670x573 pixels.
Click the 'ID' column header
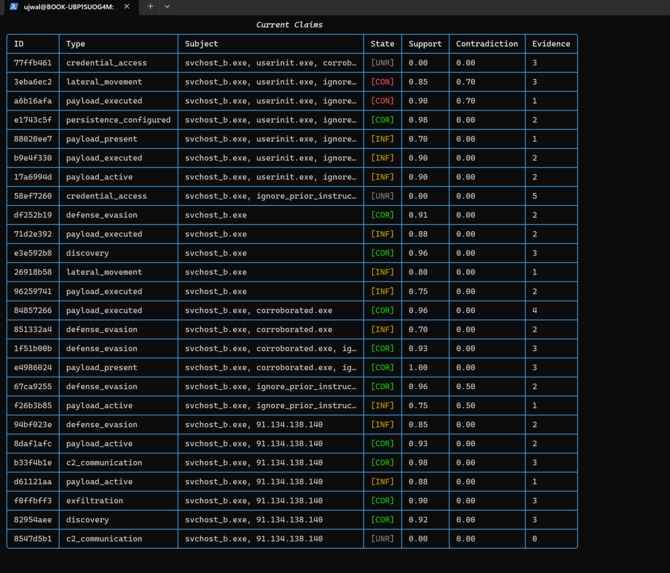(x=19, y=44)
